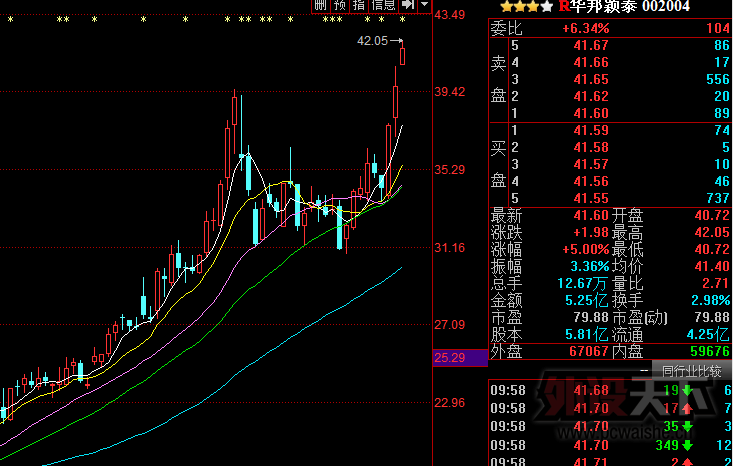Click the 市盈(动) dynamic PE field

pos(639,317)
